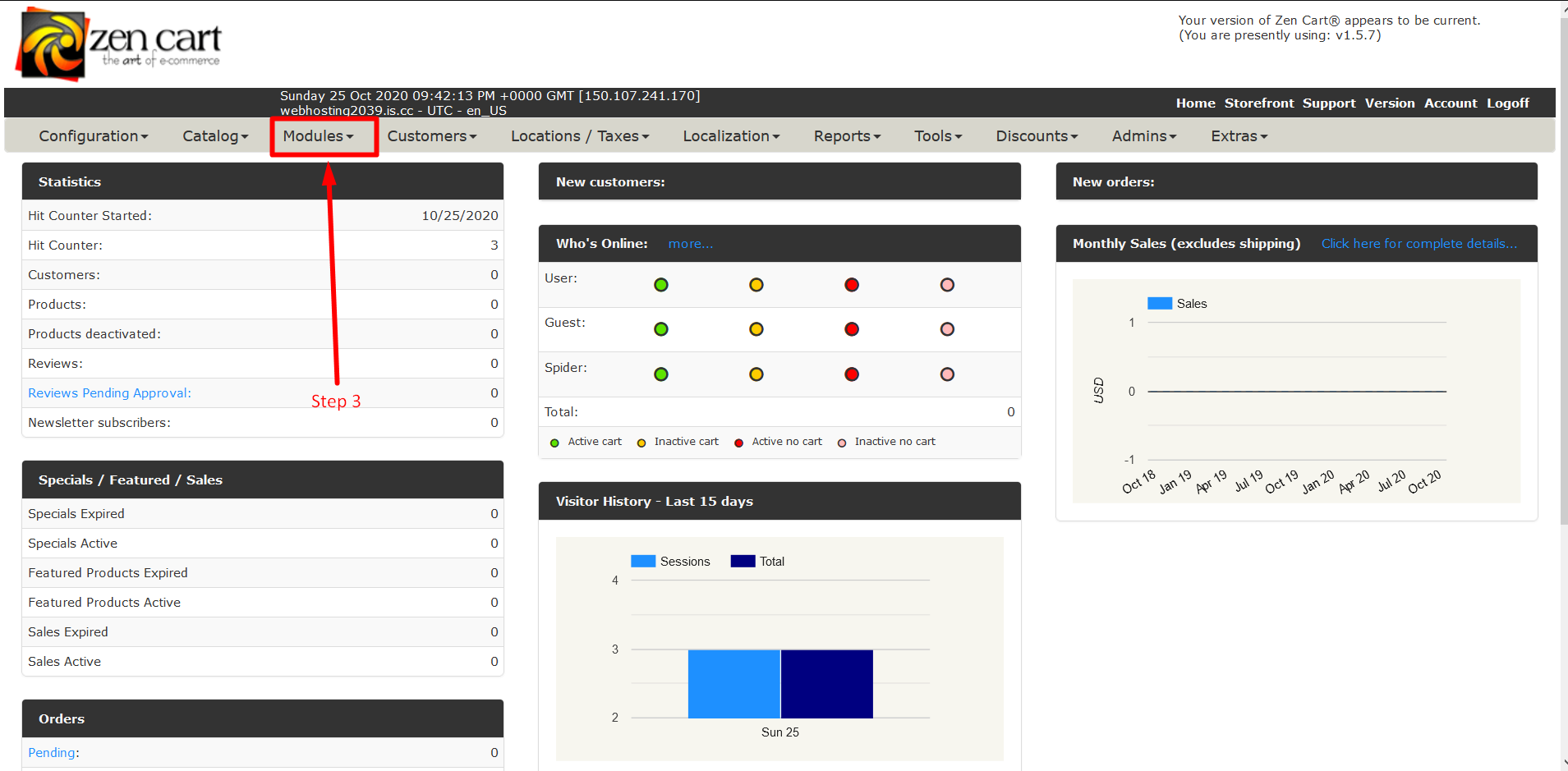The width and height of the screenshot is (1568, 771).
Task: Click the green circle in the Spider row
Action: click(661, 374)
